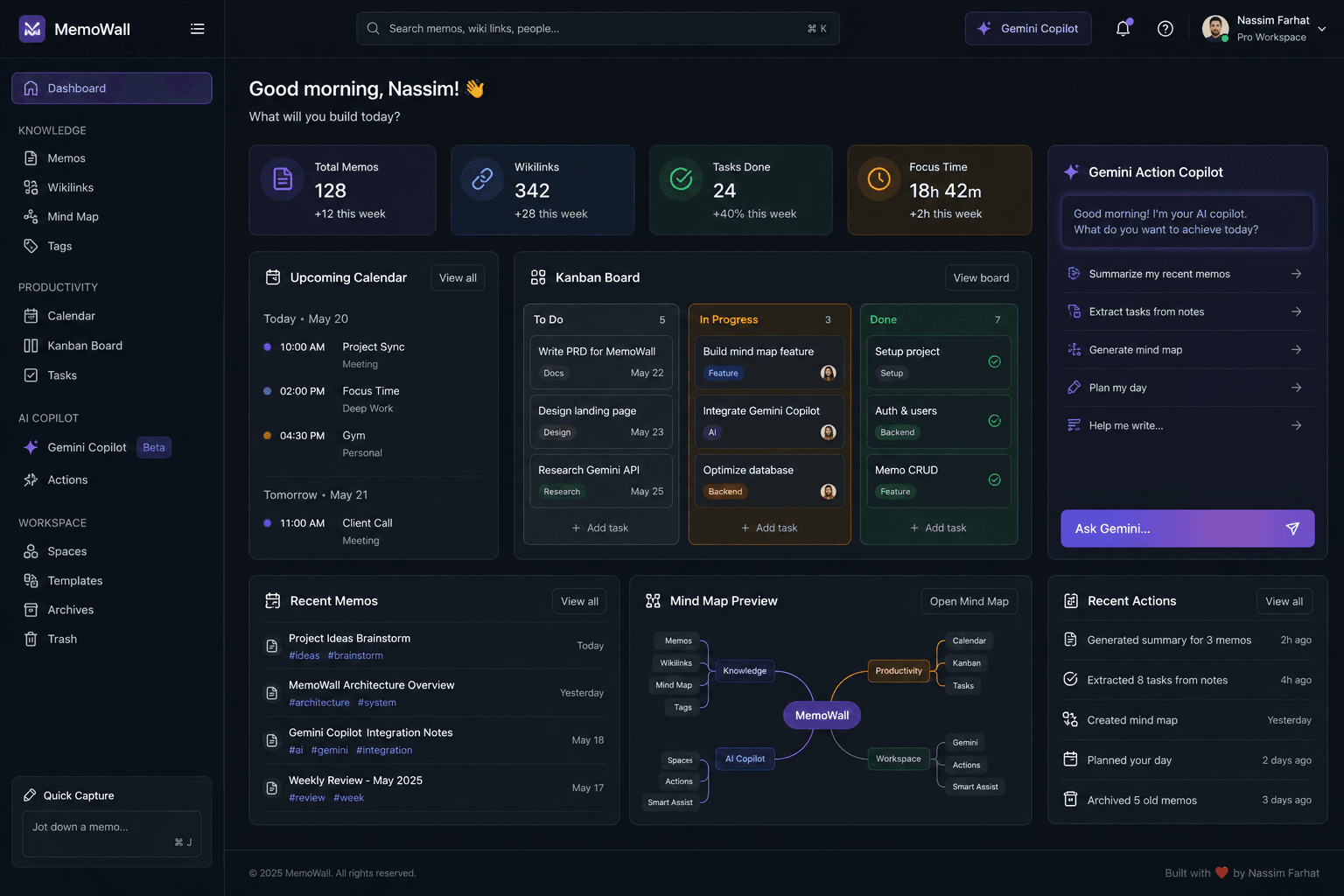Viewport: 1344px width, 896px height.
Task: Toggle the Memo CRUD done checkmark
Action: point(994,479)
